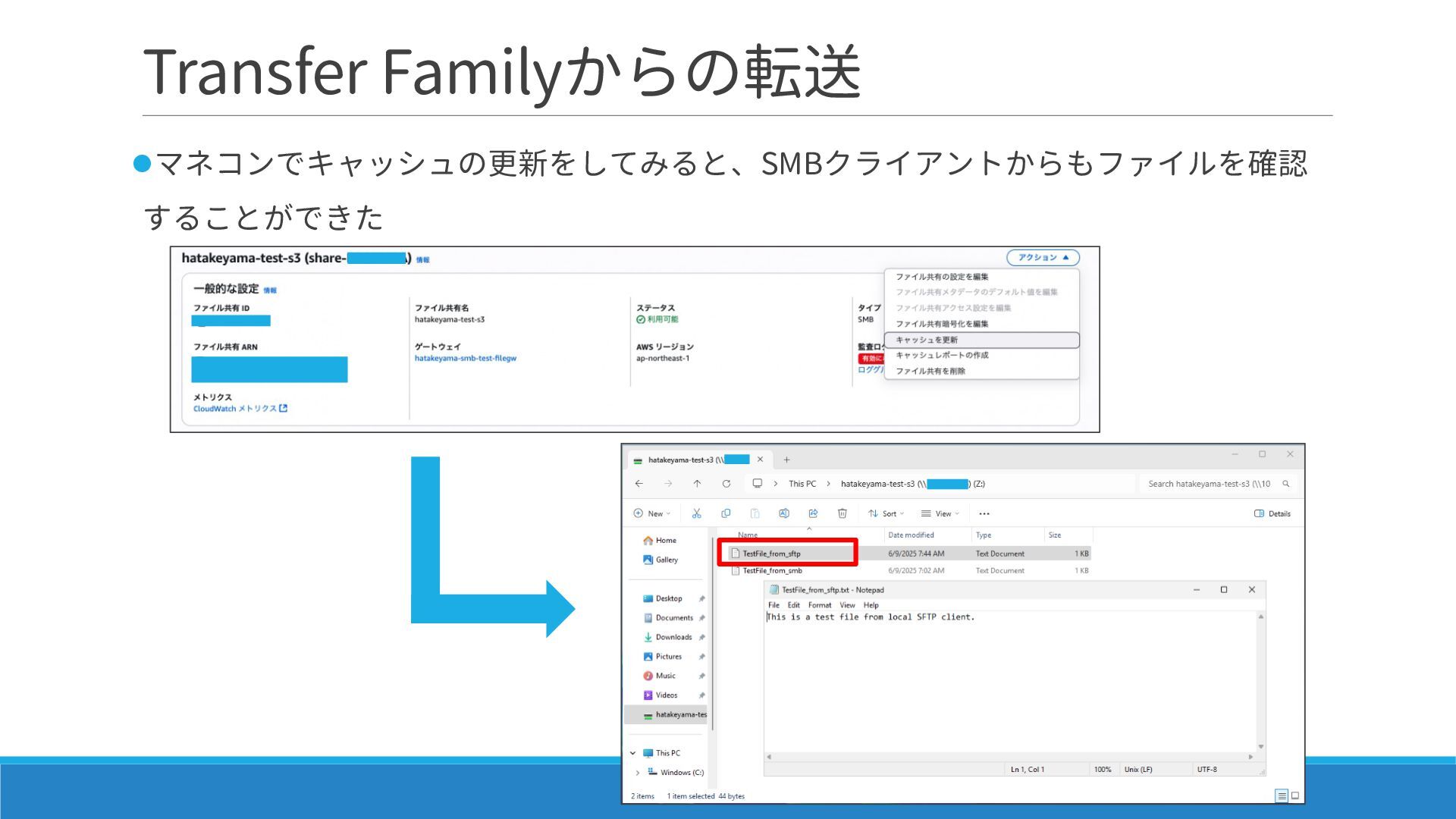Click This PC in the address breadcrumb
Image resolution: width=1456 pixels, height=819 pixels.
pyautogui.click(x=802, y=484)
